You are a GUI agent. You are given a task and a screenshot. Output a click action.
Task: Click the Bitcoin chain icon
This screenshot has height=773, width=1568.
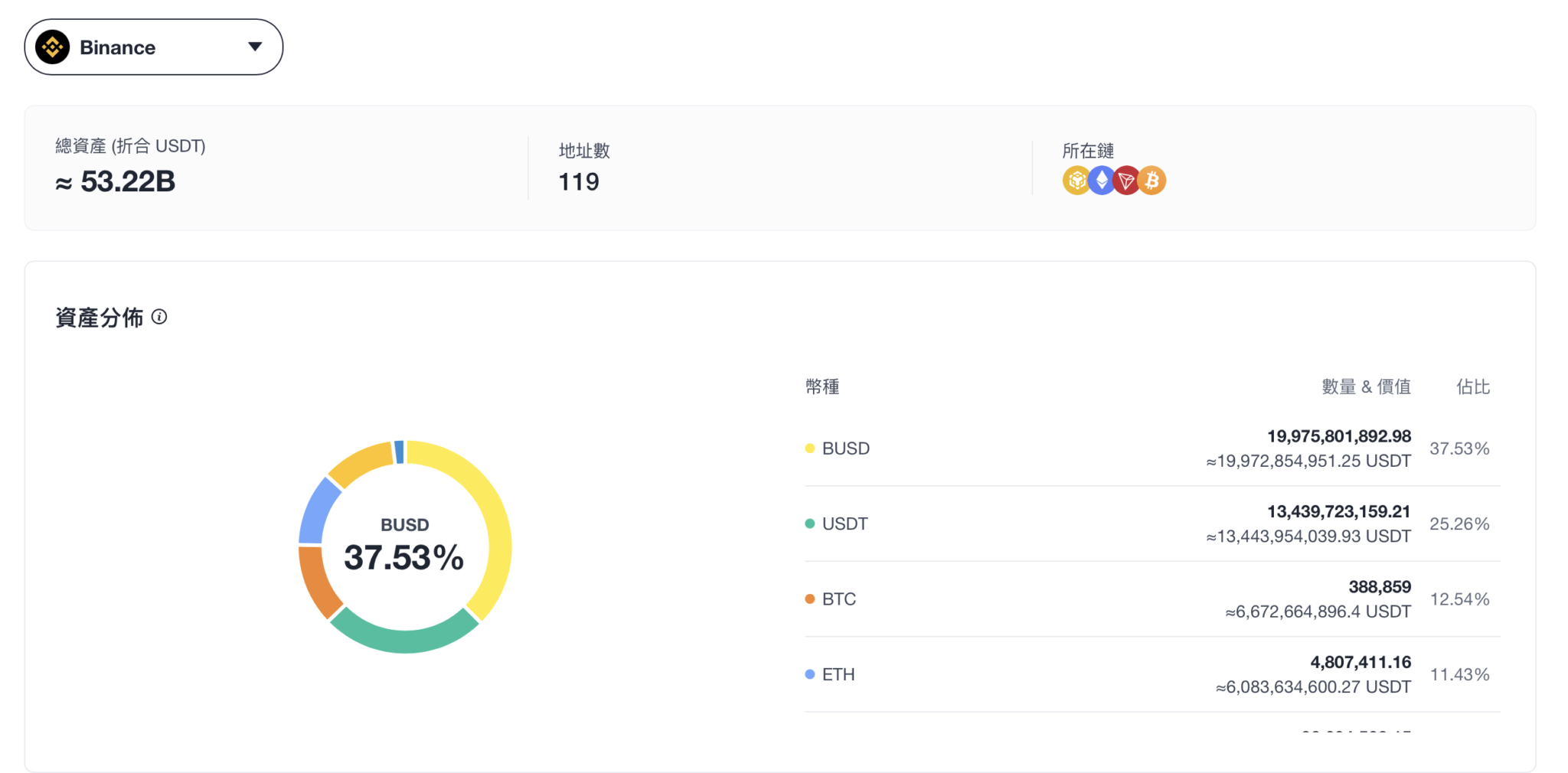(x=1152, y=181)
